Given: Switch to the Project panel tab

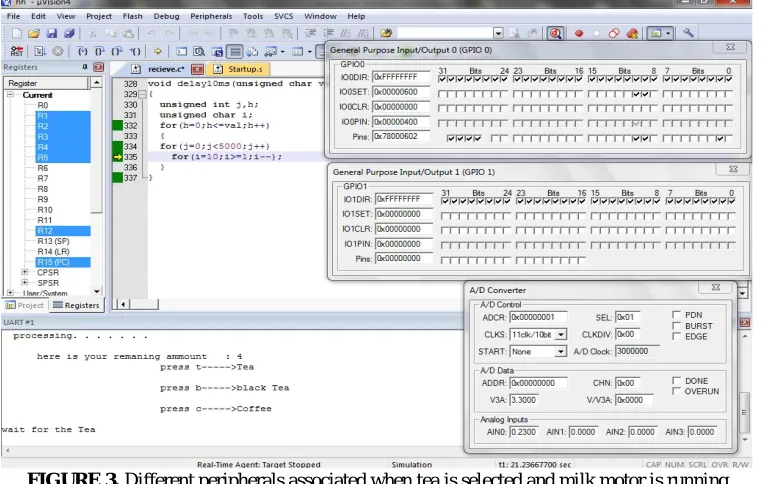Looking at the screenshot, I should [25, 305].
